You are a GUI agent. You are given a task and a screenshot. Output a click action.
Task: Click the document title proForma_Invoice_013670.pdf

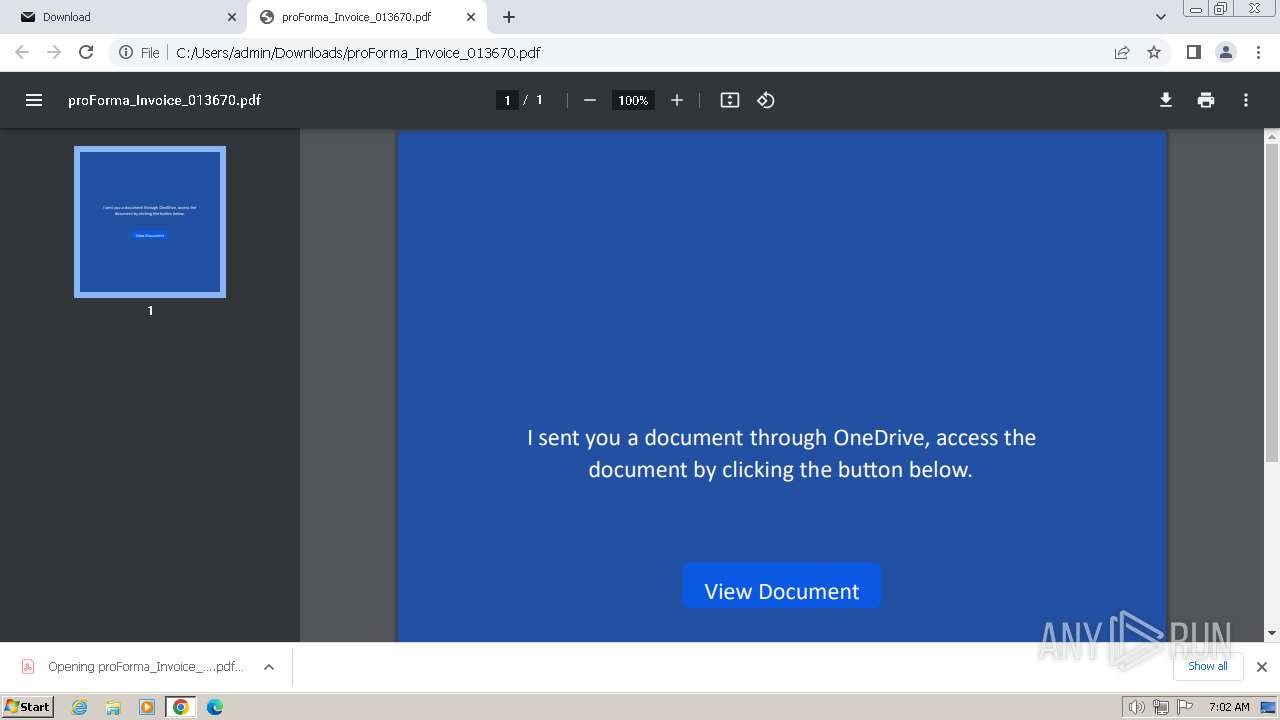pos(165,100)
